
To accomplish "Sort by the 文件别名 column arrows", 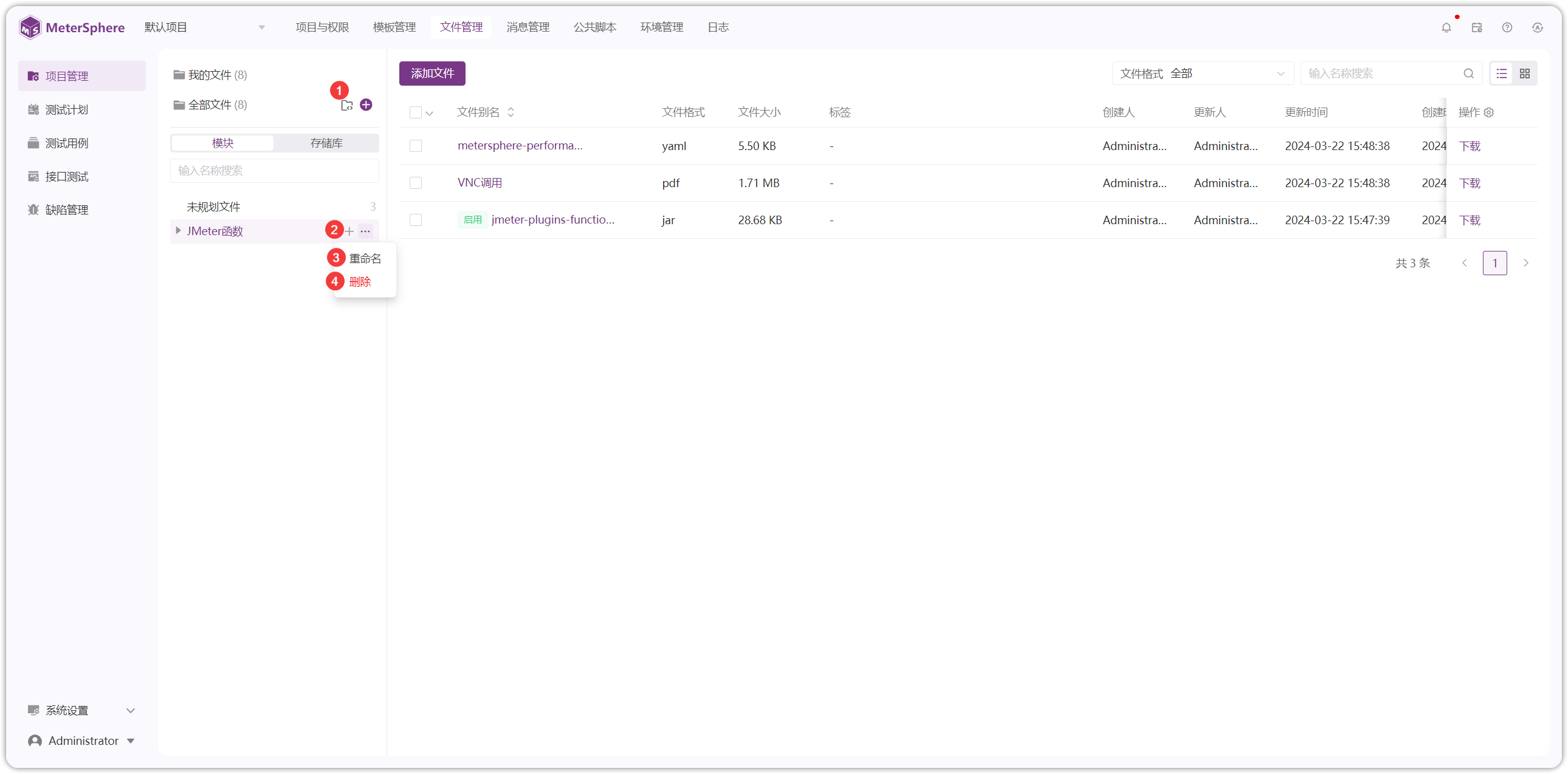I will 511,112.
